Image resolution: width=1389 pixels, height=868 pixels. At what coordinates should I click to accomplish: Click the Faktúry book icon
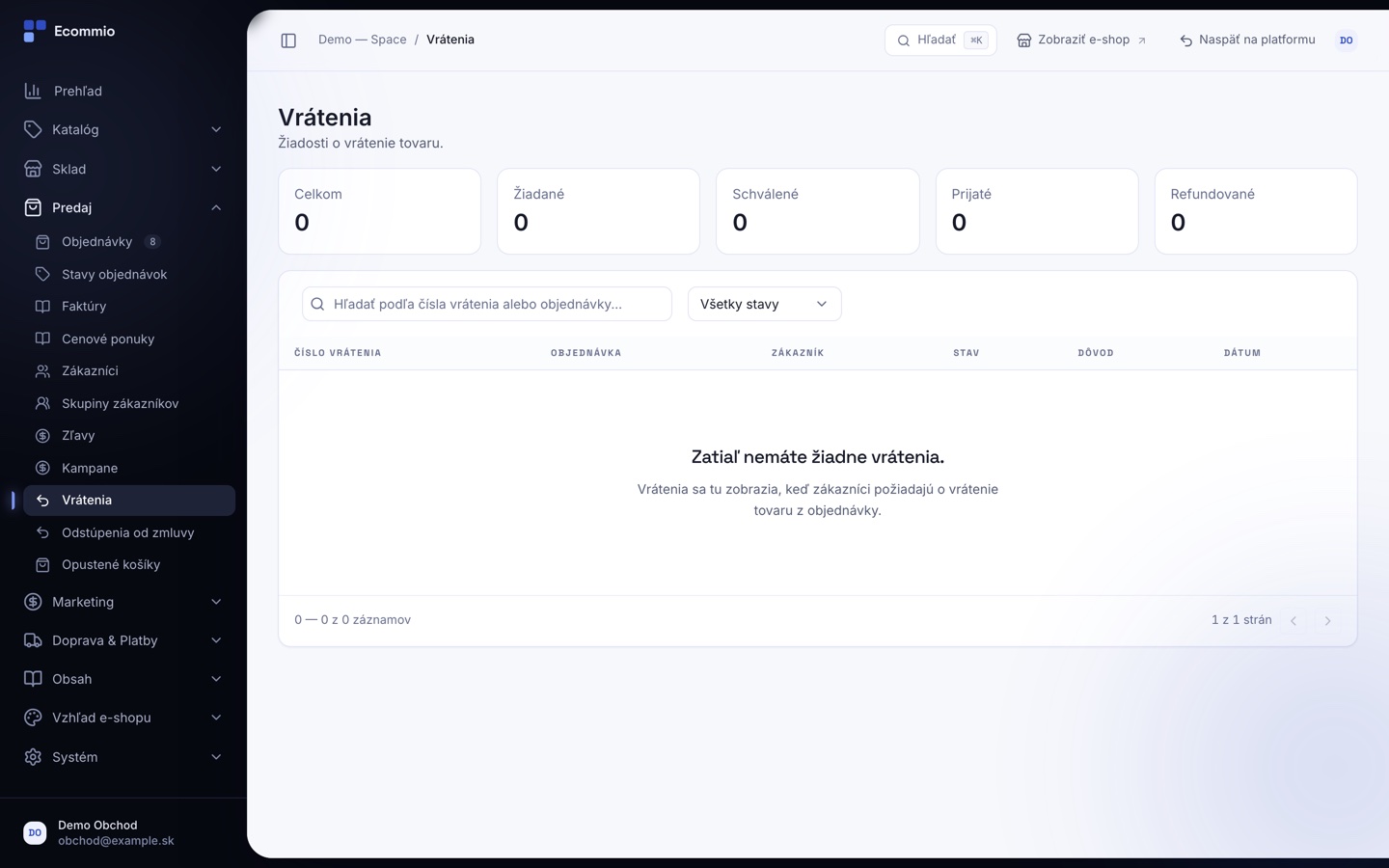click(42, 307)
